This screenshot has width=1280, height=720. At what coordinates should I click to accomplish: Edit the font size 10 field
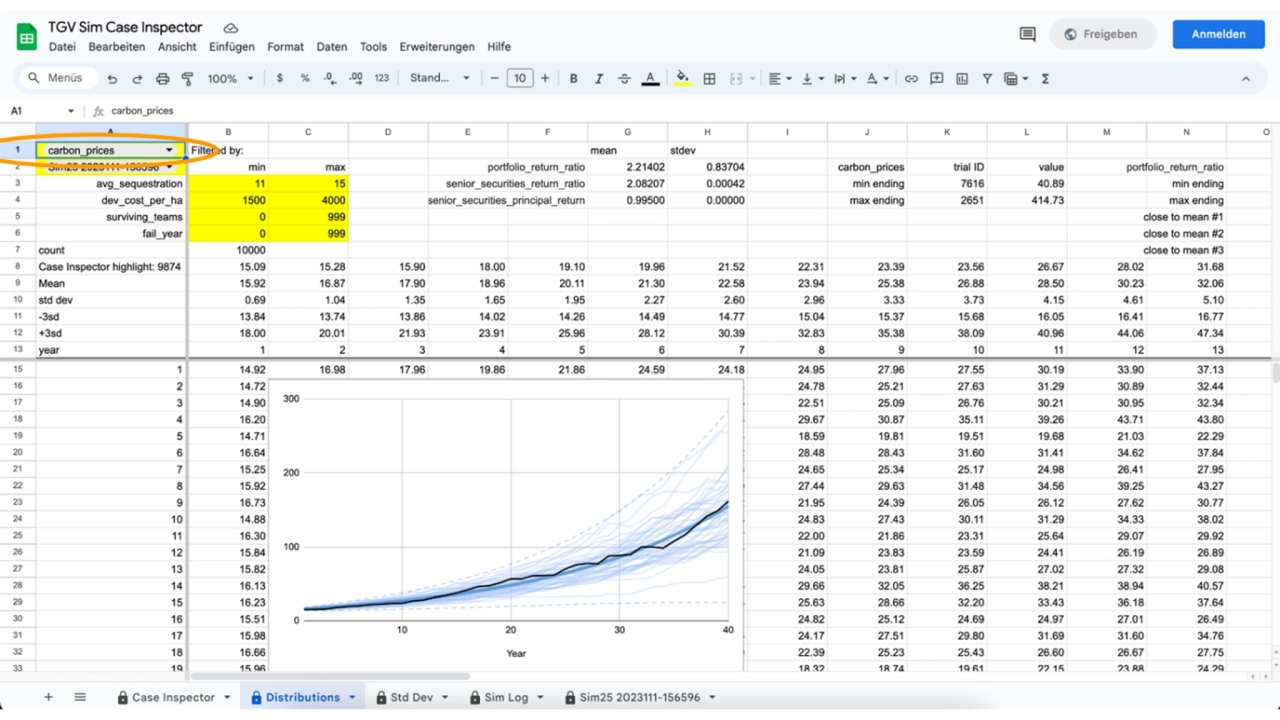[520, 78]
